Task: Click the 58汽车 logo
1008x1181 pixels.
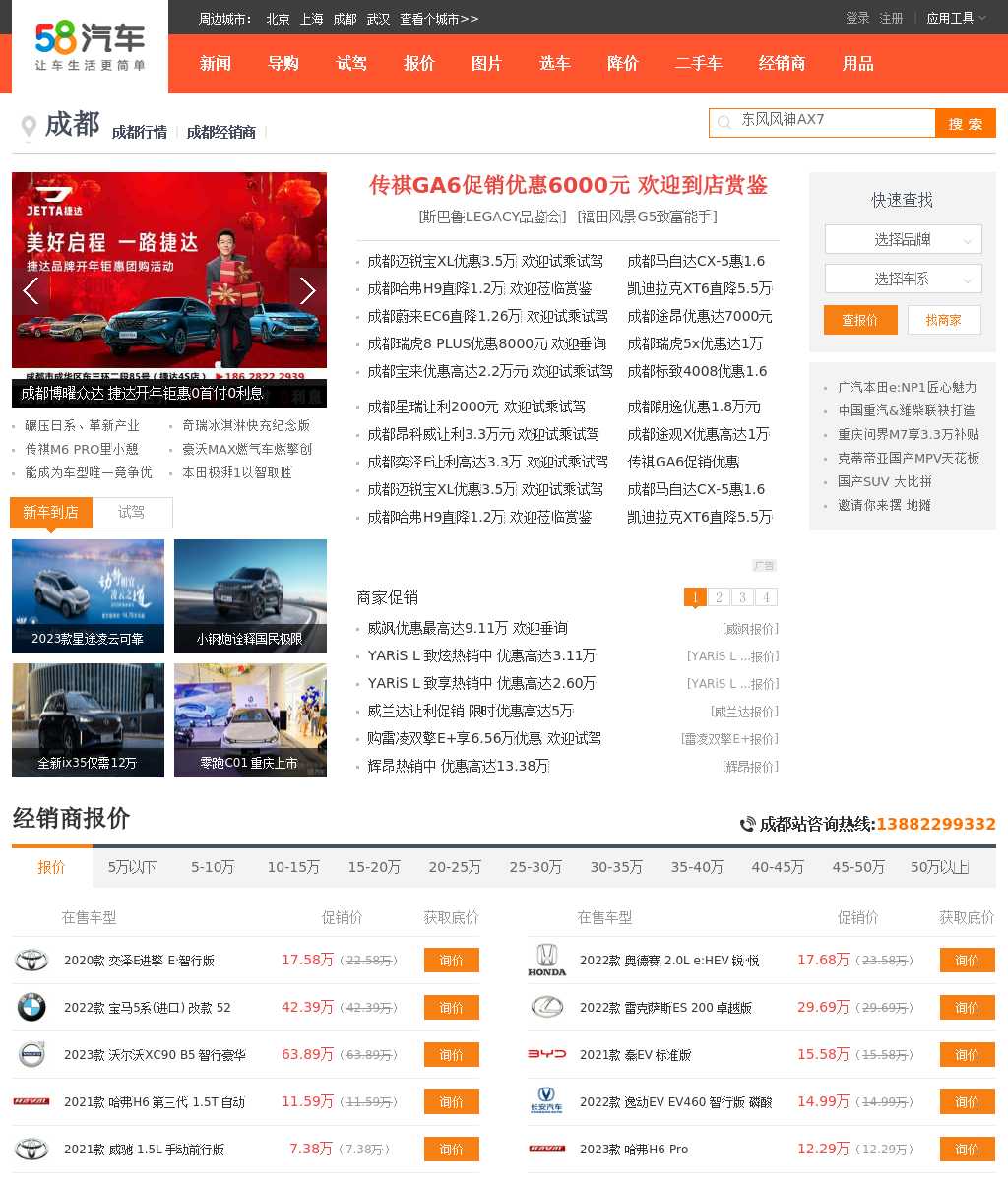Action: click(x=90, y=46)
